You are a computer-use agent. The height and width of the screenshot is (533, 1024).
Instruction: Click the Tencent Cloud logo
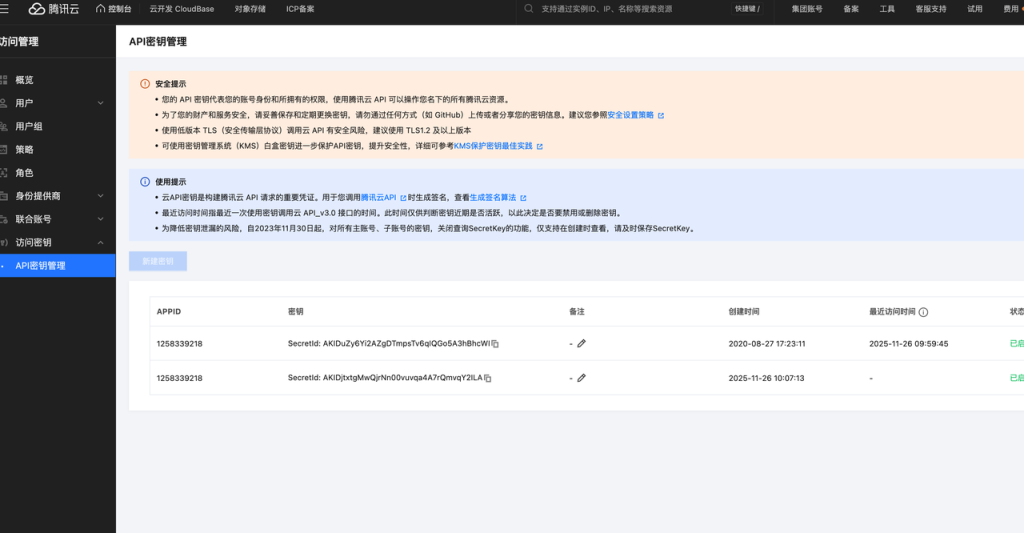point(53,9)
